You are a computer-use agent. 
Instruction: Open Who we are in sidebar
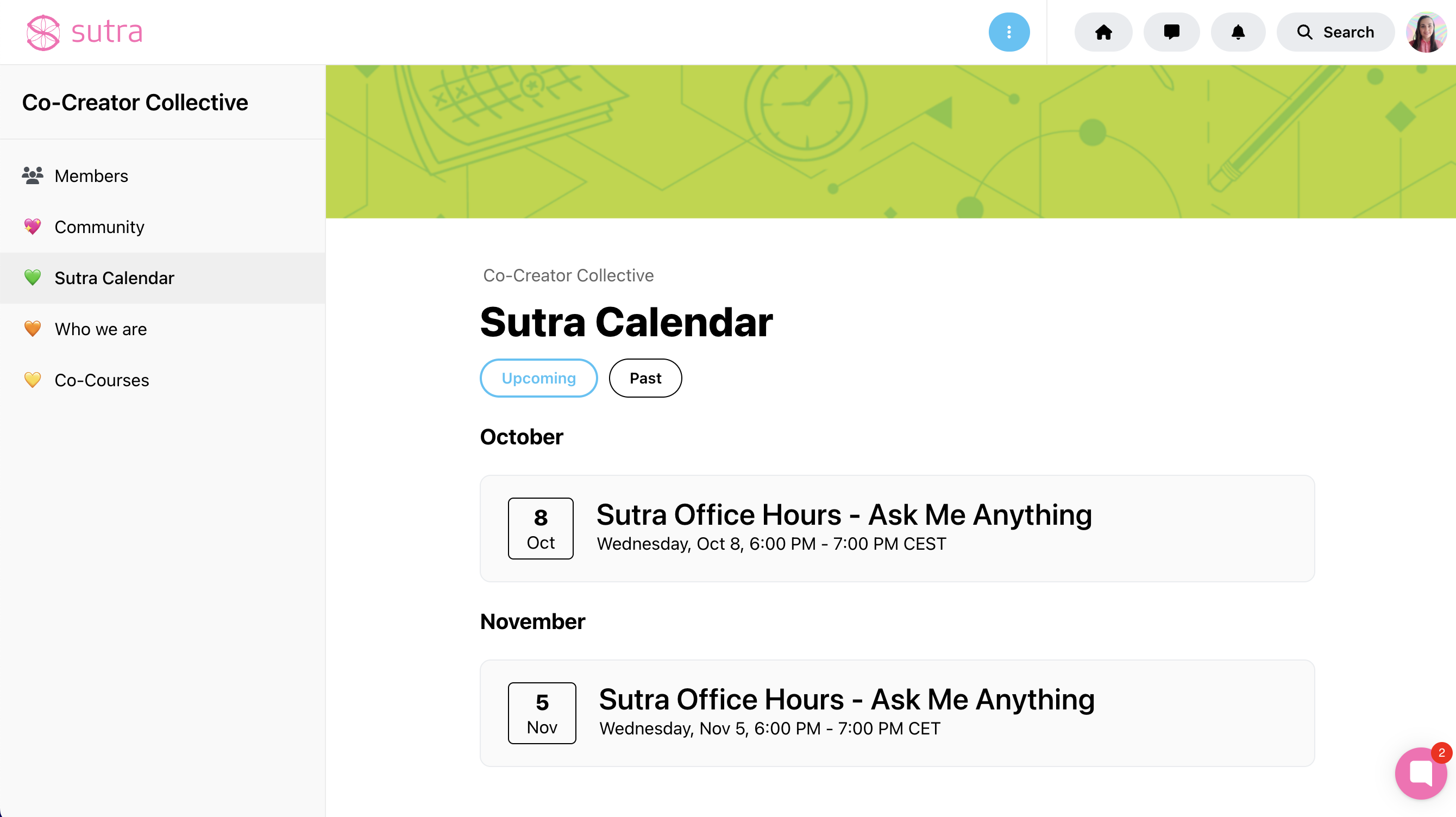click(101, 329)
